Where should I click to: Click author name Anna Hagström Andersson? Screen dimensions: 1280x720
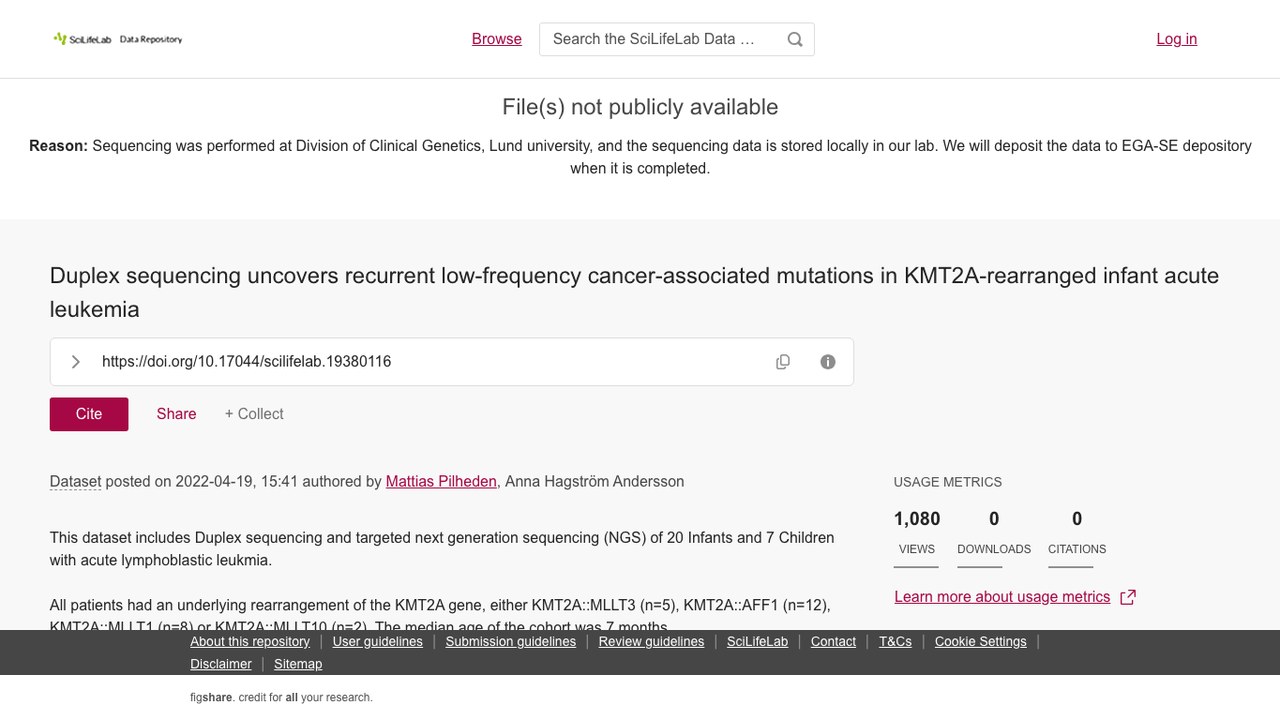click(594, 482)
